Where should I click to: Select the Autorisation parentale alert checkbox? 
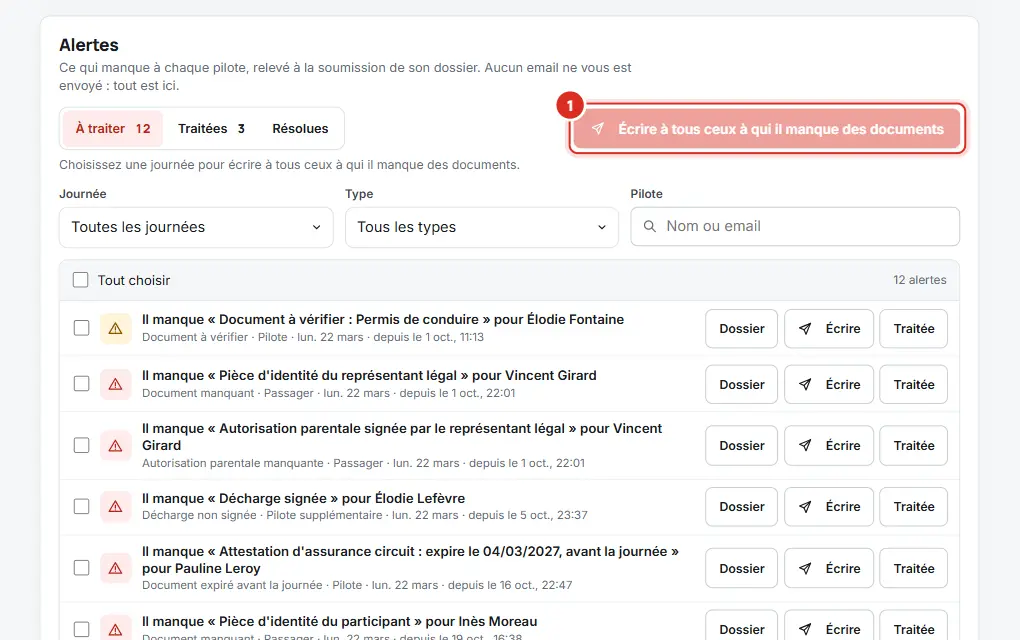[x=81, y=445]
